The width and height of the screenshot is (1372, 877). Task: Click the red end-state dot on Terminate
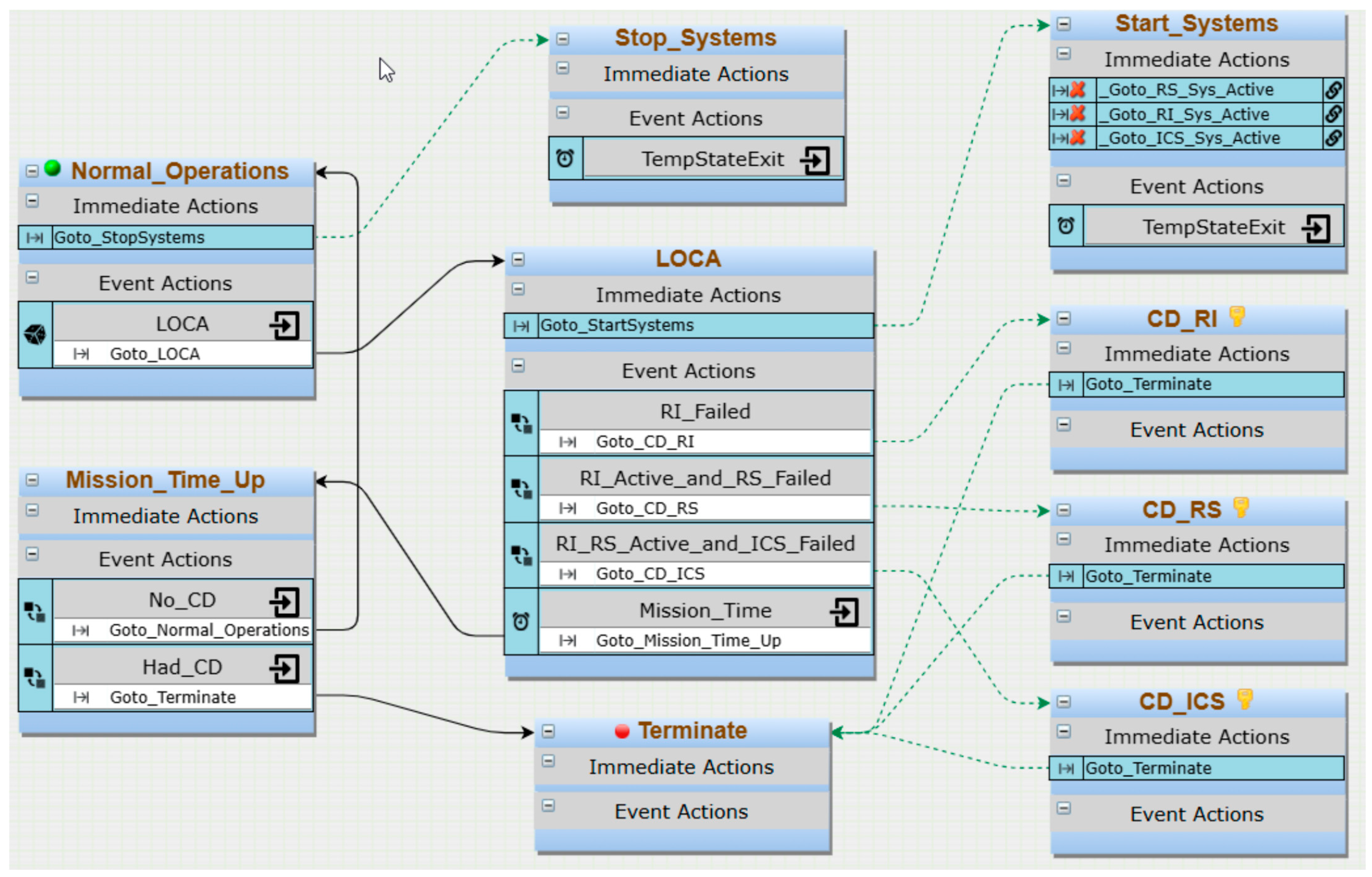pyautogui.click(x=622, y=732)
